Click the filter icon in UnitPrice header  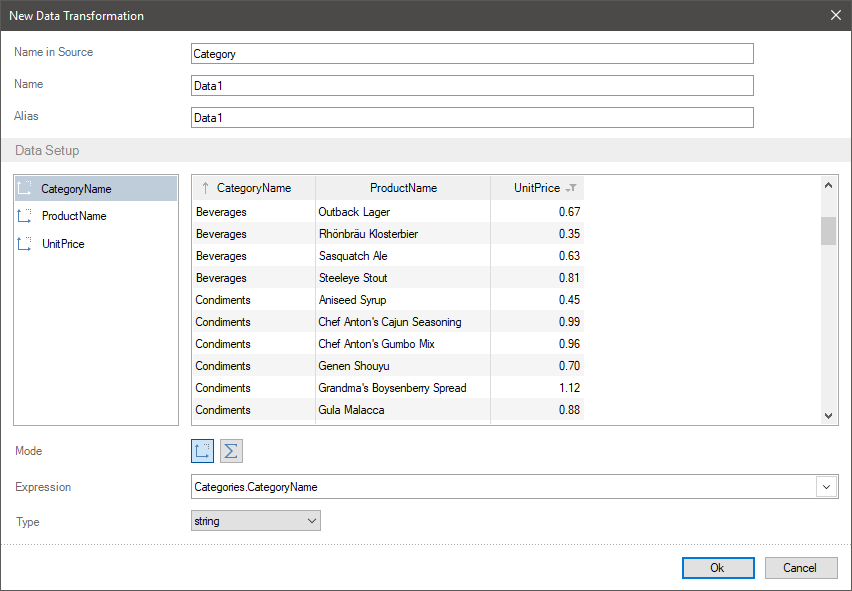click(571, 188)
